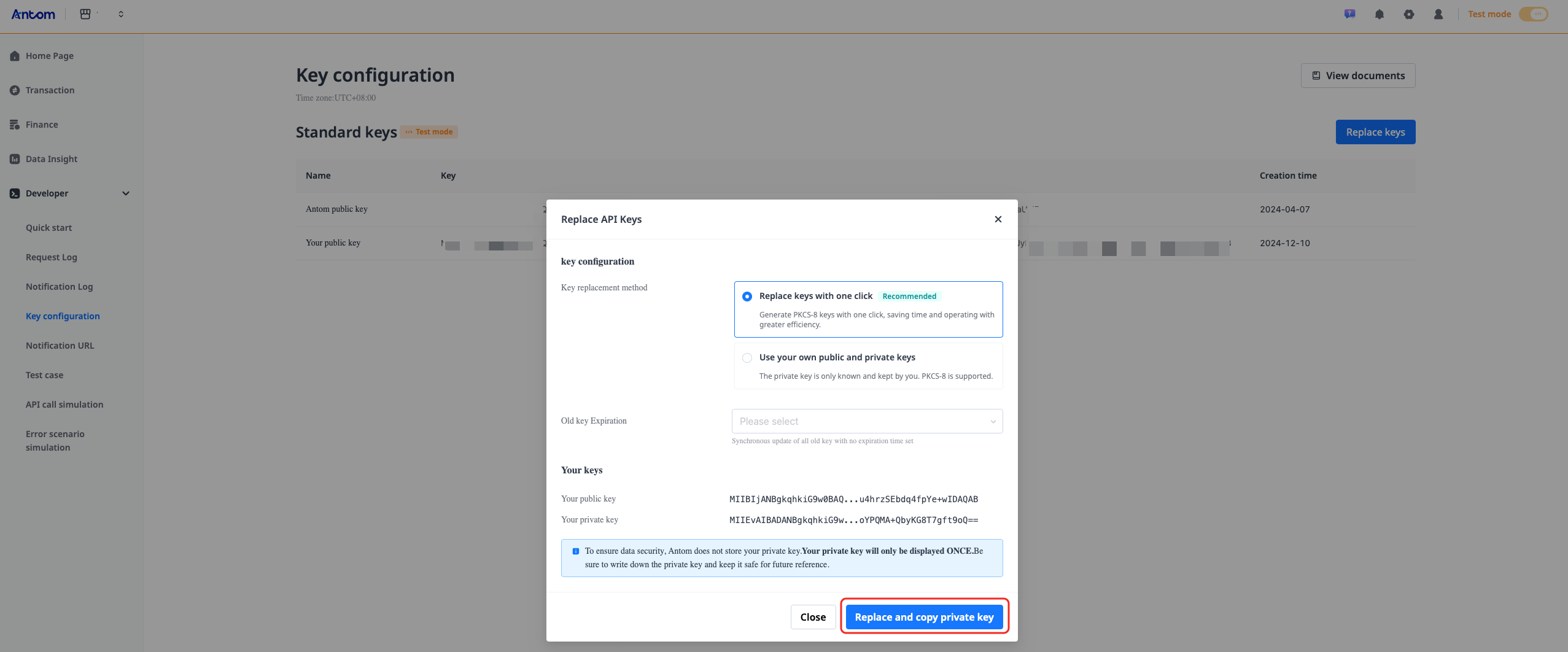Open the help/feedback icon in top bar

click(1349, 14)
